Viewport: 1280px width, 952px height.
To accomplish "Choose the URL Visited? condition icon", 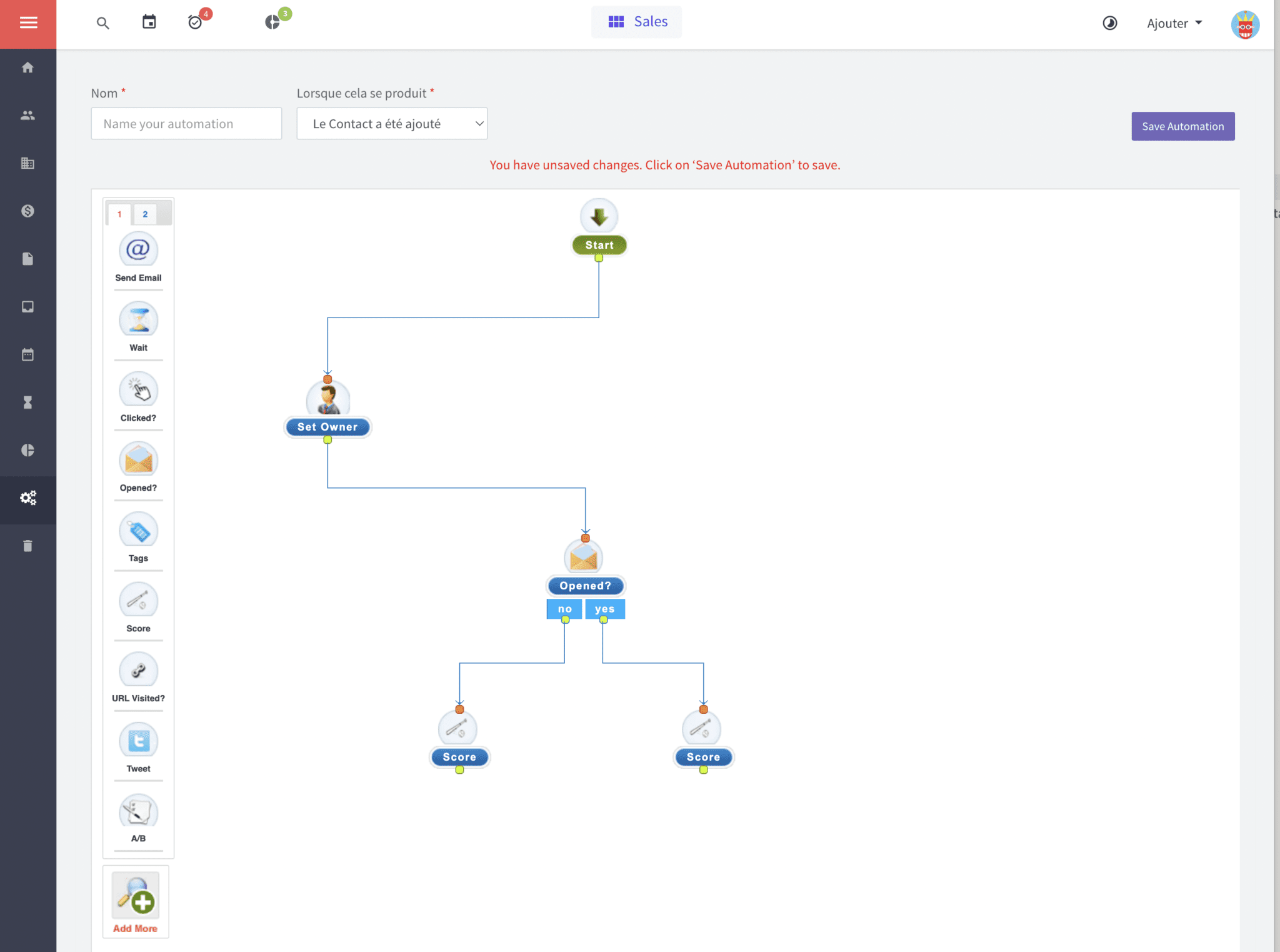I will click(137, 670).
